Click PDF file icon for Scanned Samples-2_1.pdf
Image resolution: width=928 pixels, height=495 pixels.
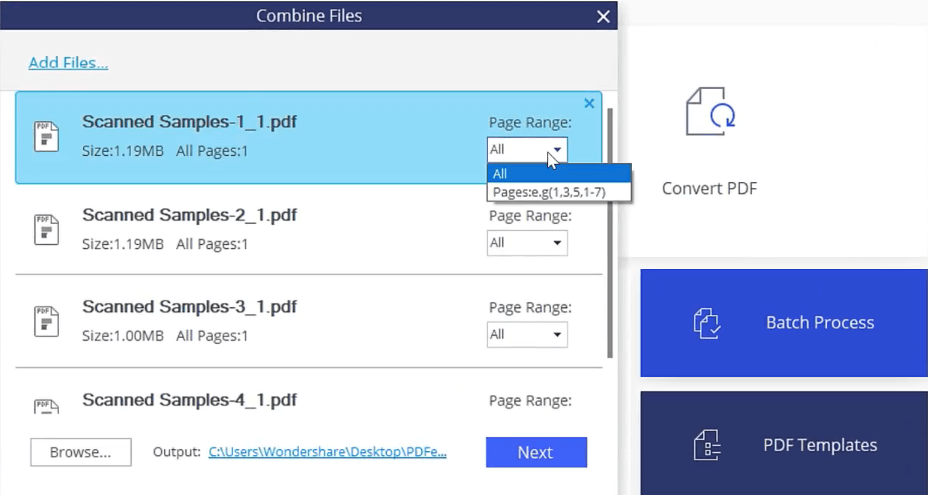(47, 230)
